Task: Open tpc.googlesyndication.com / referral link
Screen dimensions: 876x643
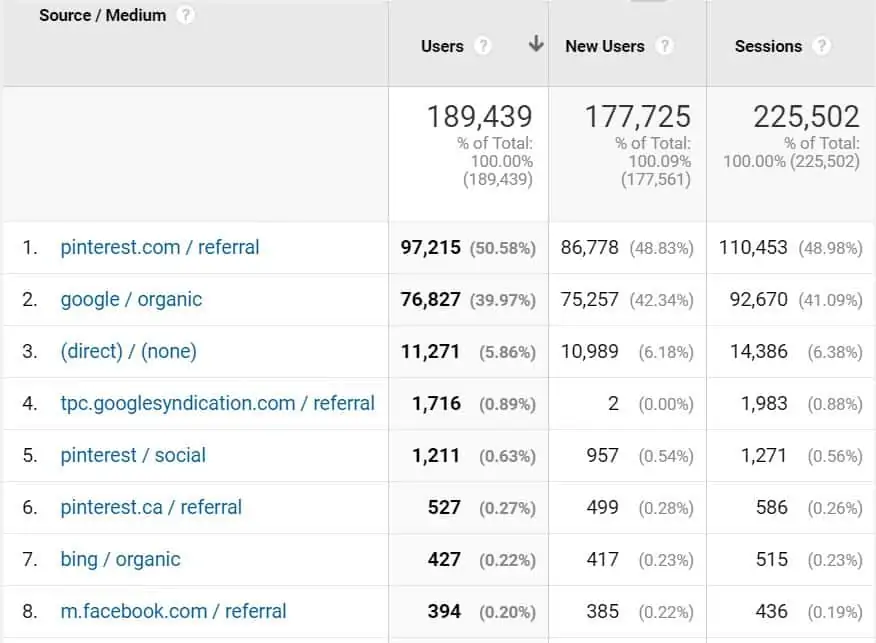Action: (x=217, y=403)
